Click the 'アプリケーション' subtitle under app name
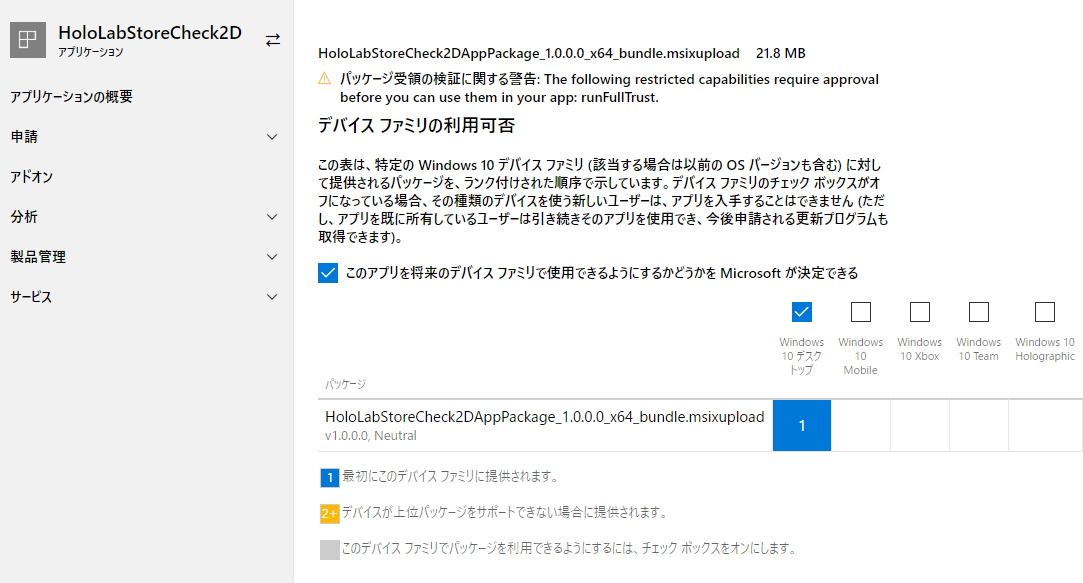The image size is (1083, 583). coord(90,52)
